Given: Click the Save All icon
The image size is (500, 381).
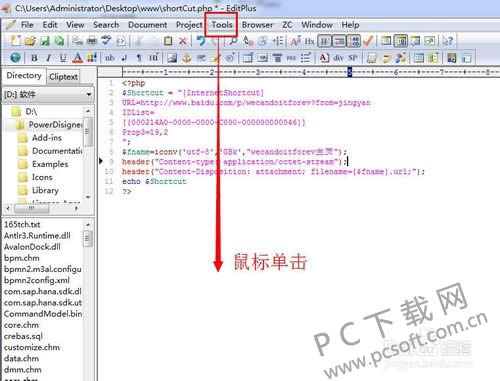Looking at the screenshot, I should point(59,41).
